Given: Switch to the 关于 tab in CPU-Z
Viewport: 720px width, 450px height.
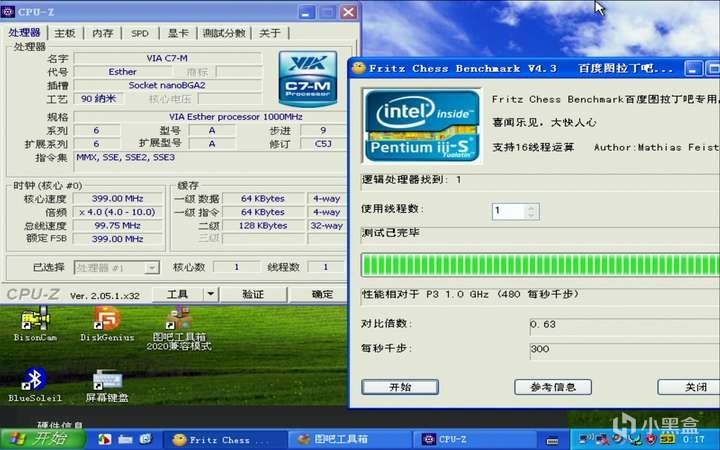Looking at the screenshot, I should pos(270,33).
